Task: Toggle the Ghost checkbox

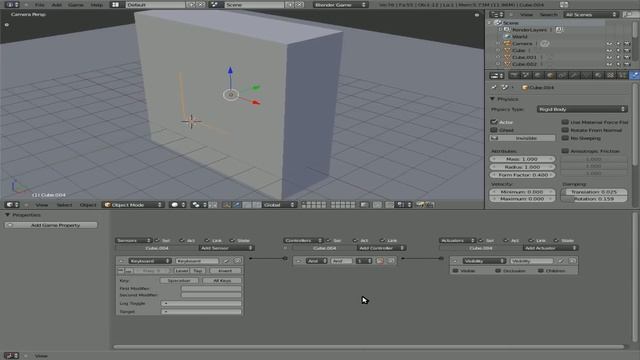Action: (x=494, y=130)
